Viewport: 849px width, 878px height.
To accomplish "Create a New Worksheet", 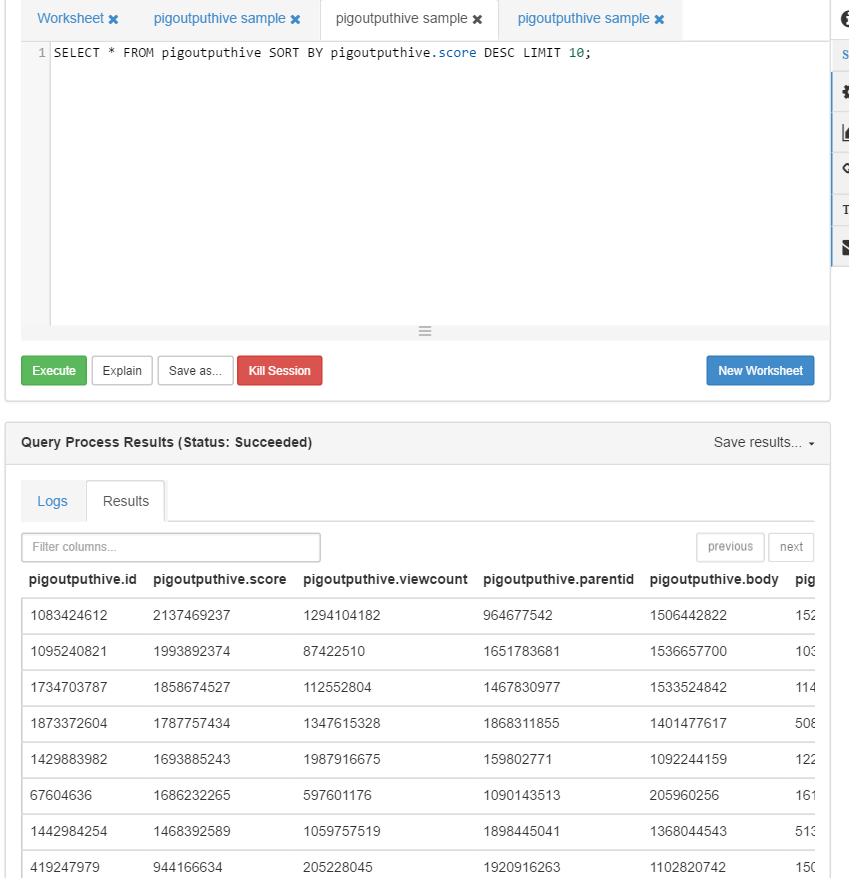I will click(760, 371).
